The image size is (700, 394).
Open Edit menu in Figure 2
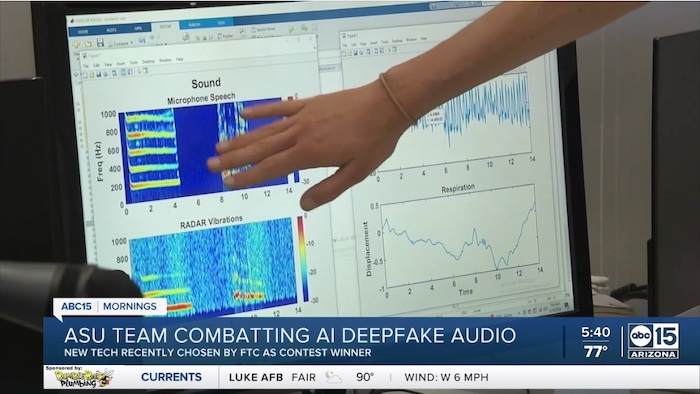coord(354,44)
